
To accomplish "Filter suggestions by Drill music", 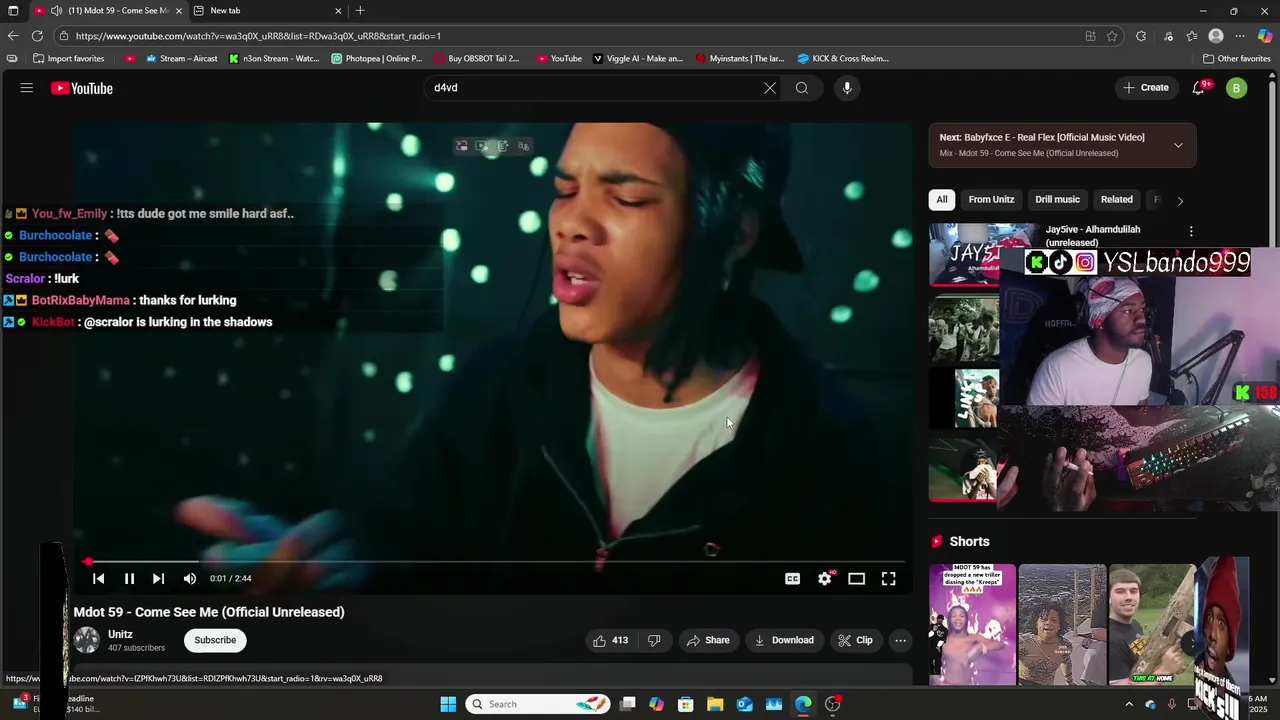I will 1057,199.
